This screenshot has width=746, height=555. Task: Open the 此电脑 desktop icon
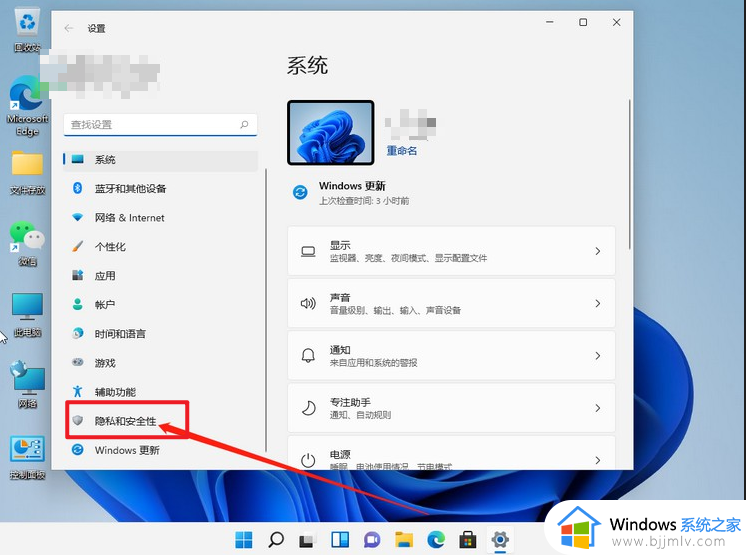click(x=27, y=315)
